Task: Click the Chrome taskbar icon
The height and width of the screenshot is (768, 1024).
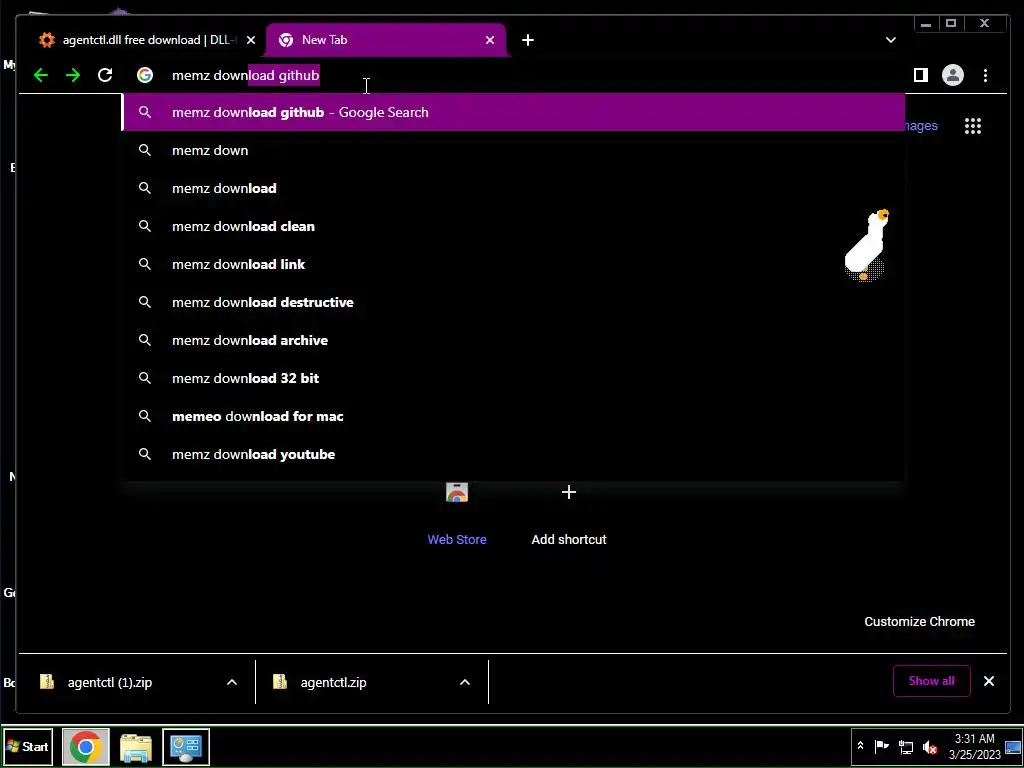Action: 86,746
